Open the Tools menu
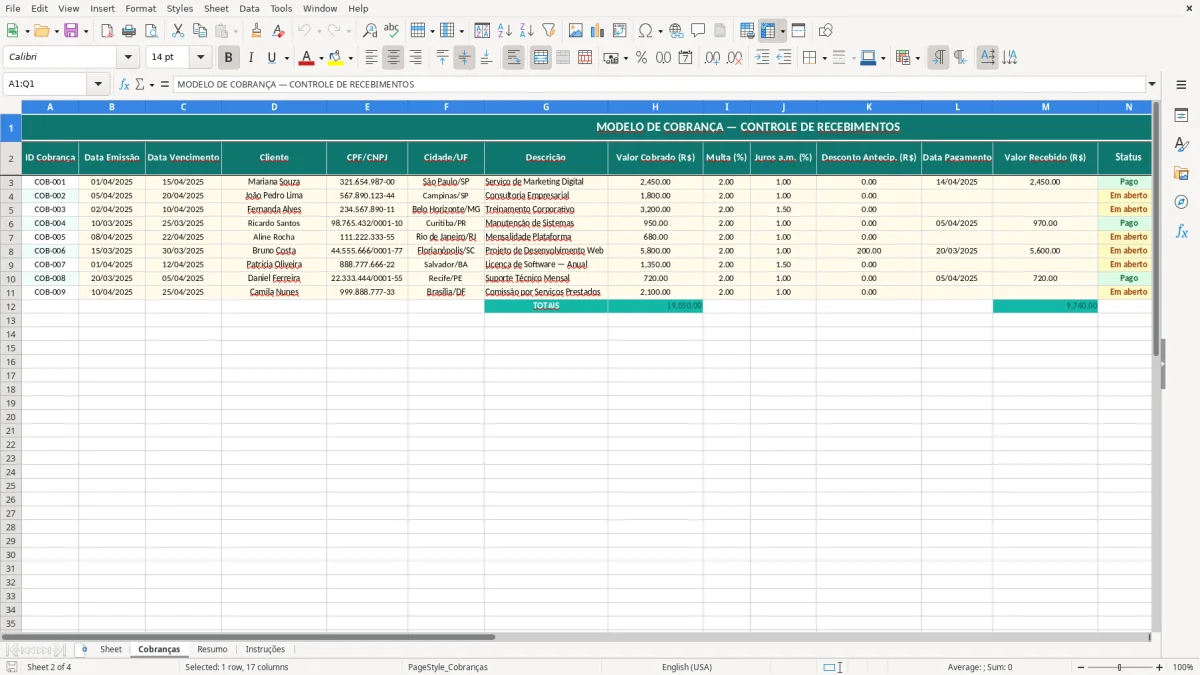 point(281,8)
